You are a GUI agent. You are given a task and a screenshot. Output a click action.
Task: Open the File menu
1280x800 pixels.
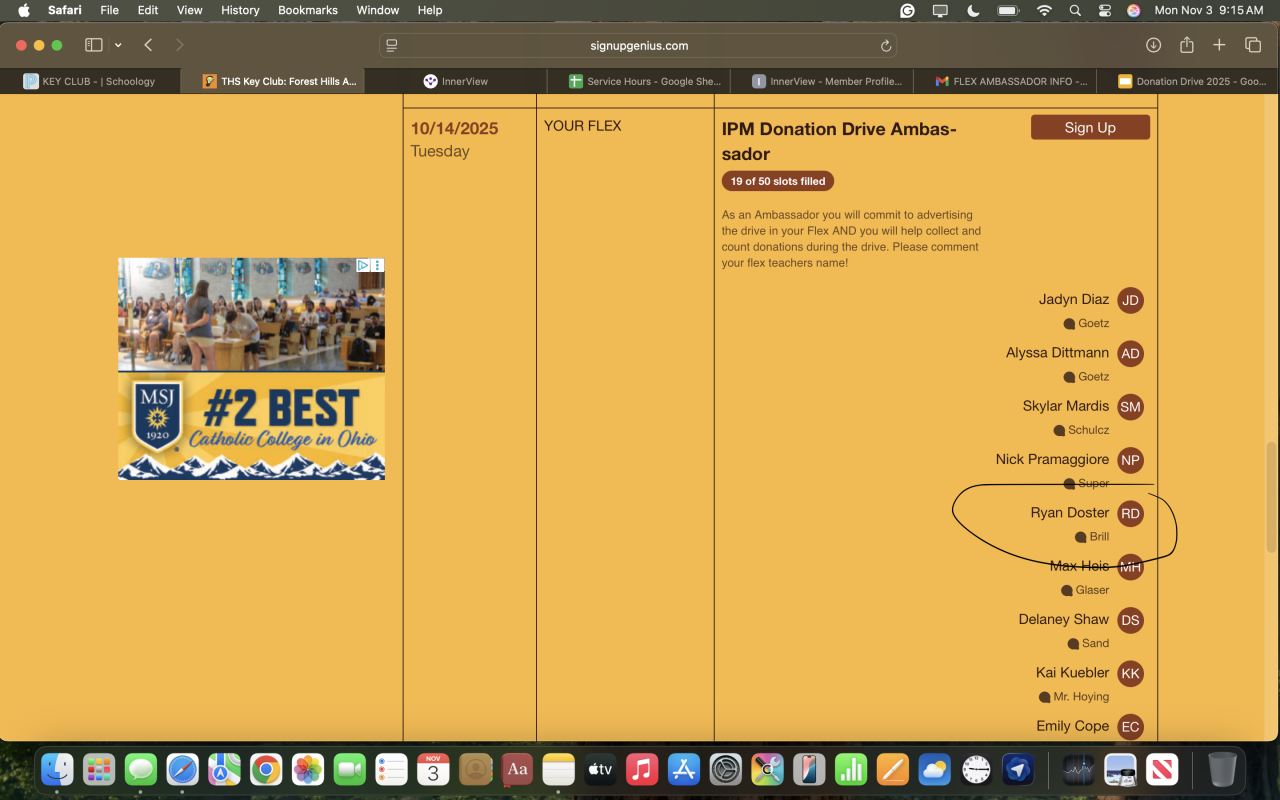pyautogui.click(x=110, y=10)
